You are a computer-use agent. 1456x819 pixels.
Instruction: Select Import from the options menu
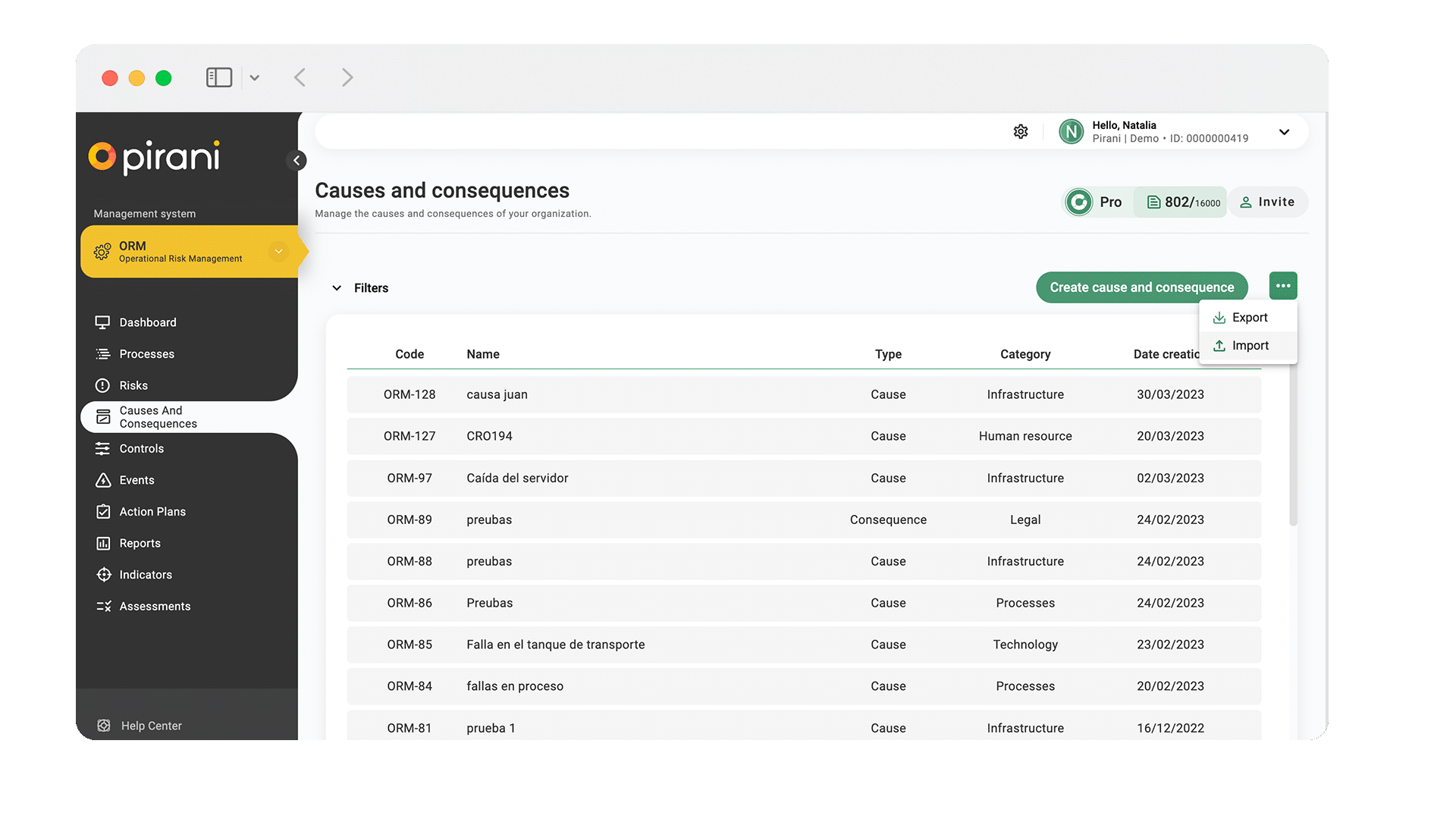[x=1248, y=346]
